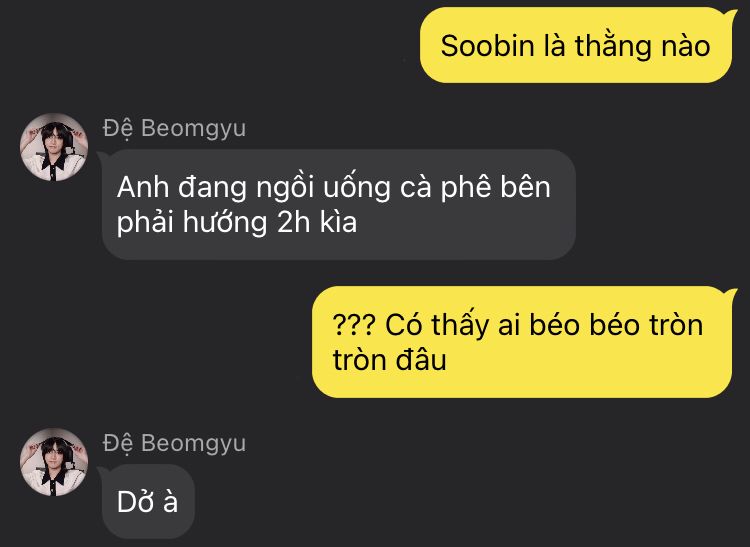Click the tail of the "Soobin là thằng nào" bubble
This screenshot has width=750, height=547.
click(730, 14)
